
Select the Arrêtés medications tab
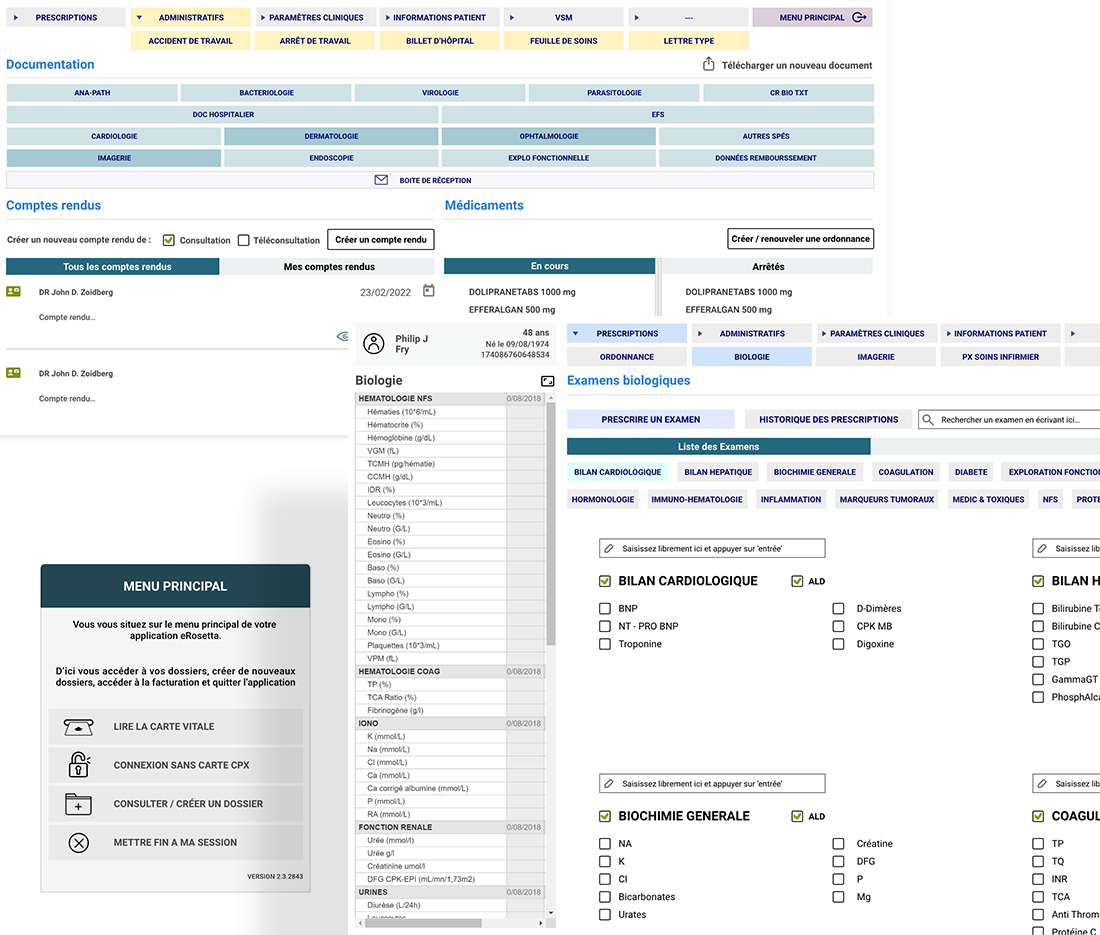click(767, 267)
